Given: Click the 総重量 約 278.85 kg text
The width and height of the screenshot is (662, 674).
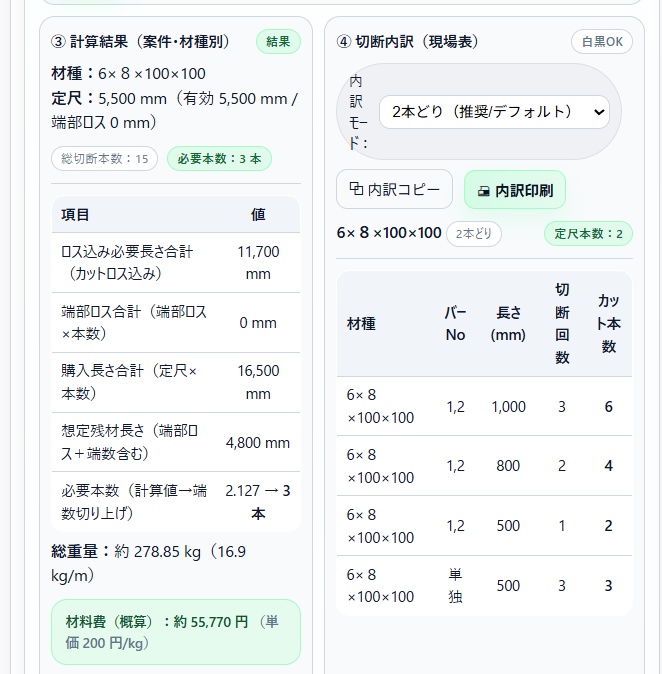Looking at the screenshot, I should 148,563.
